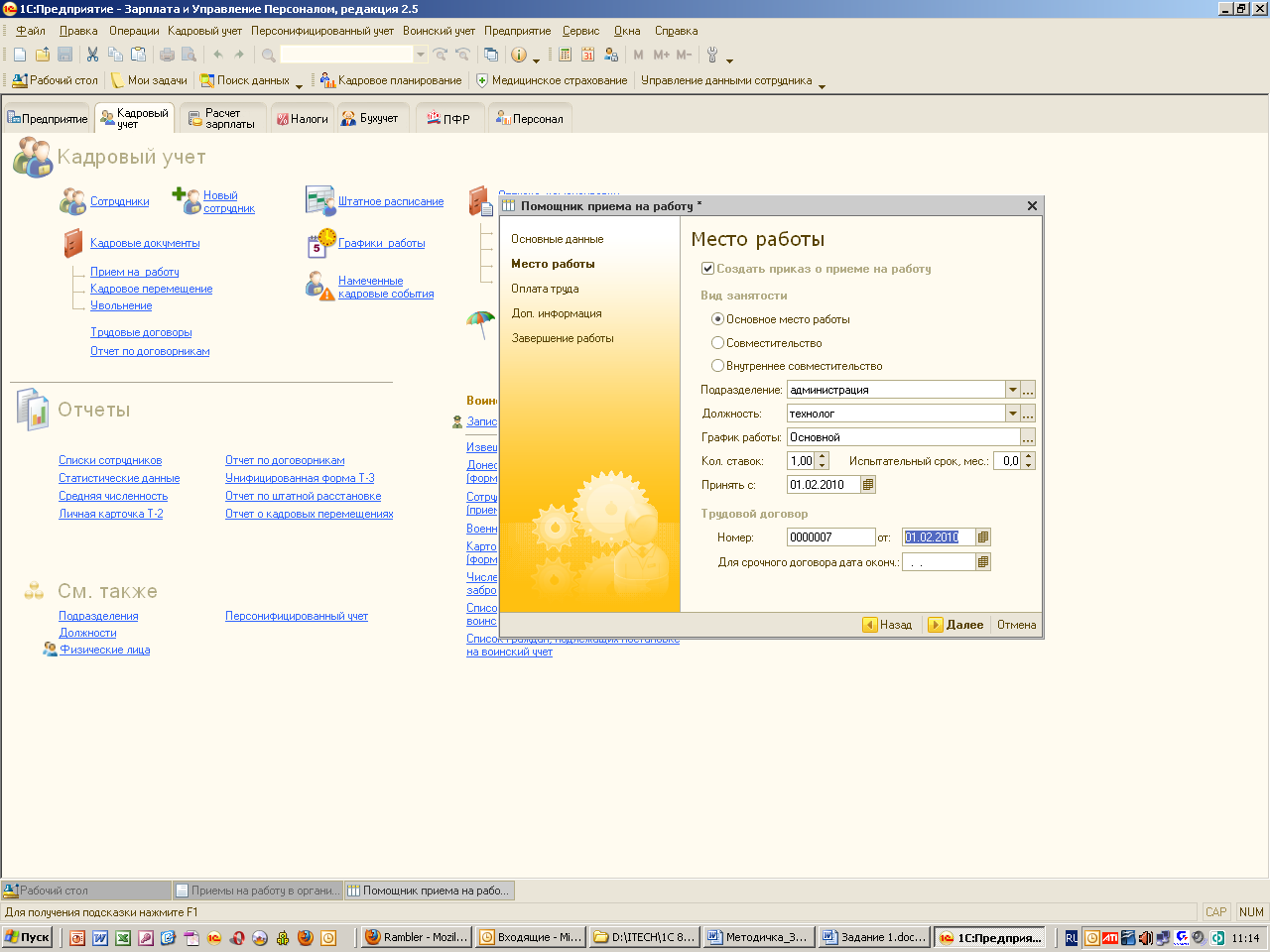Image resolution: width=1270 pixels, height=952 pixels.
Task: Click the Copy toolbar icon
Action: click(x=115, y=55)
